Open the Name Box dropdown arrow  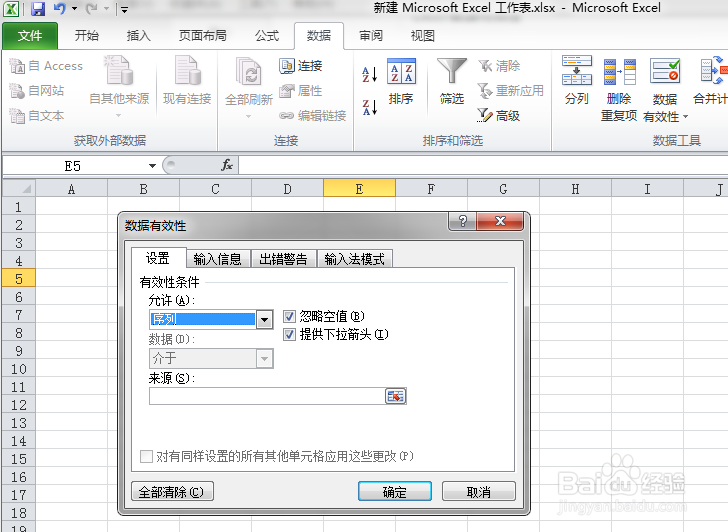[152, 166]
